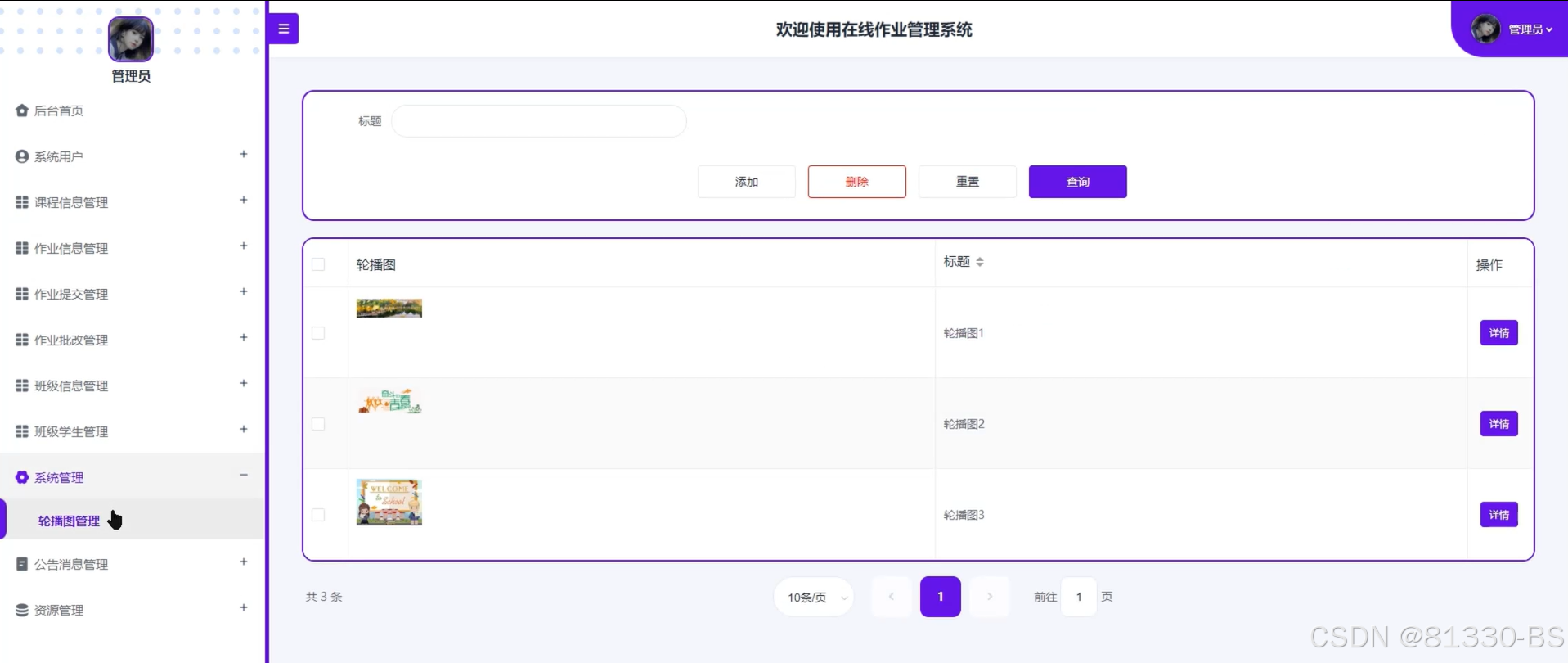Viewport: 1568px width, 663px height.
Task: Click the grid icon beside 班级信息管理
Action: click(x=22, y=386)
